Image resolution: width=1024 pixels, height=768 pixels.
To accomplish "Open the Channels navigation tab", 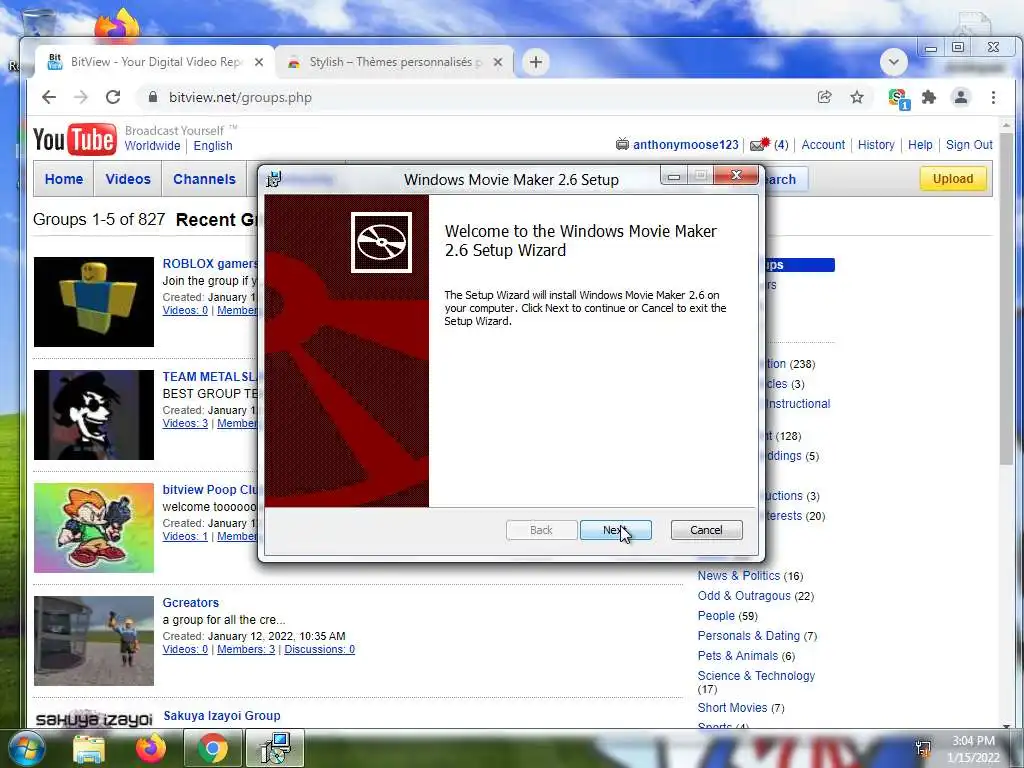I will pos(204,179).
